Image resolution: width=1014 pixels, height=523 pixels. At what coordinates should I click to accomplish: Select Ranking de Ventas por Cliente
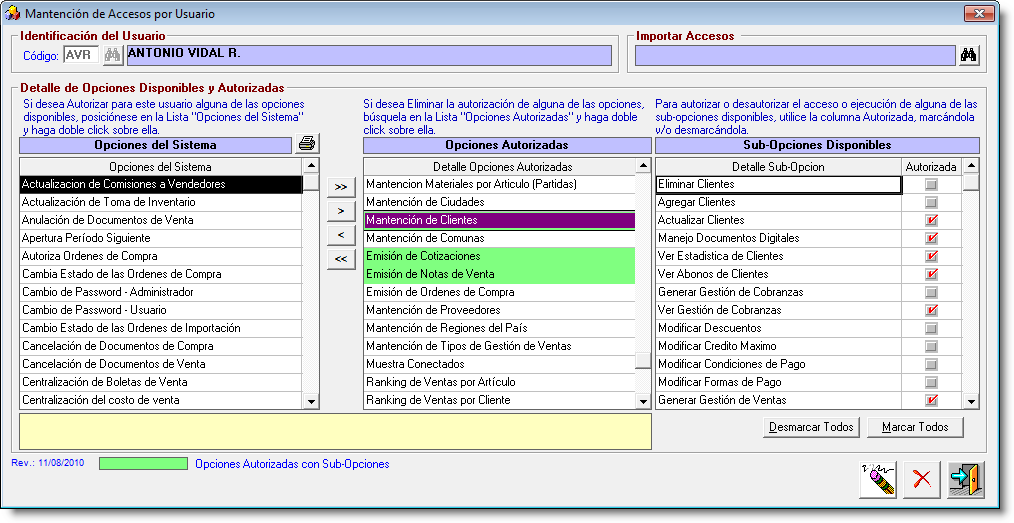(499, 400)
